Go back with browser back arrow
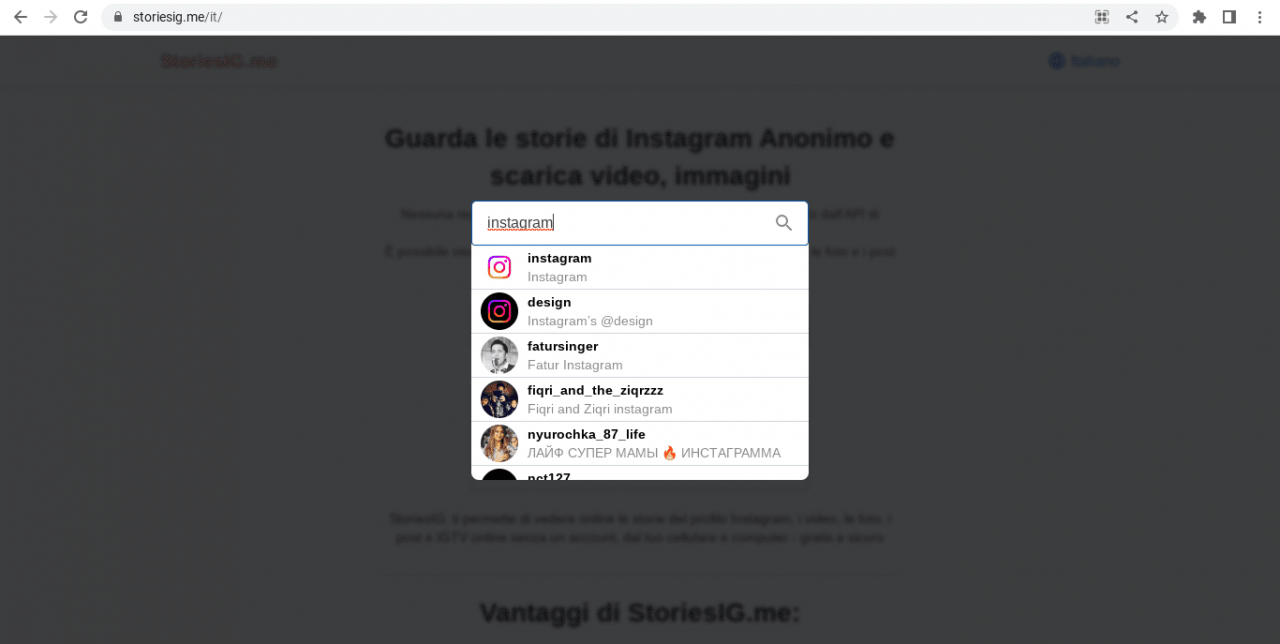 click(x=20, y=17)
